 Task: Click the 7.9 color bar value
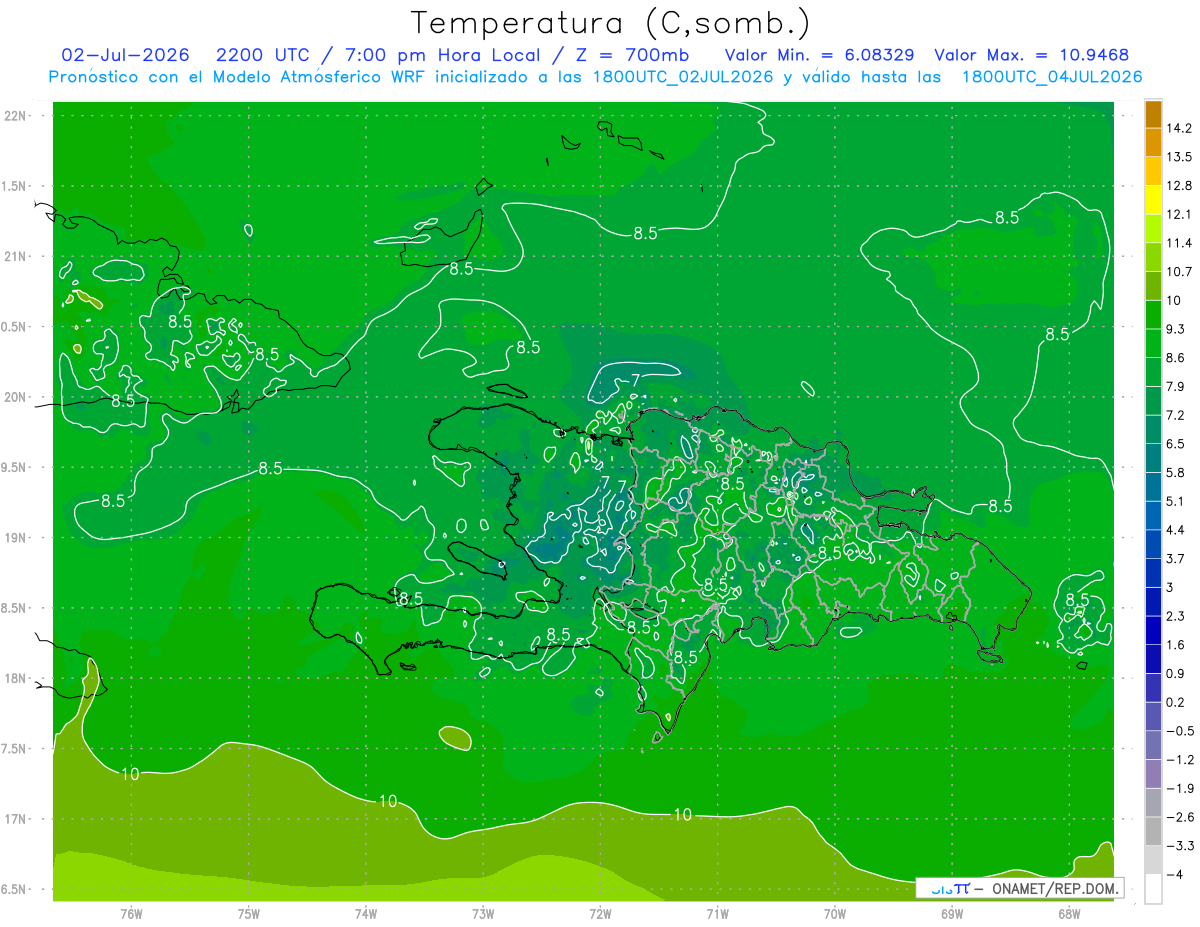tap(1175, 386)
